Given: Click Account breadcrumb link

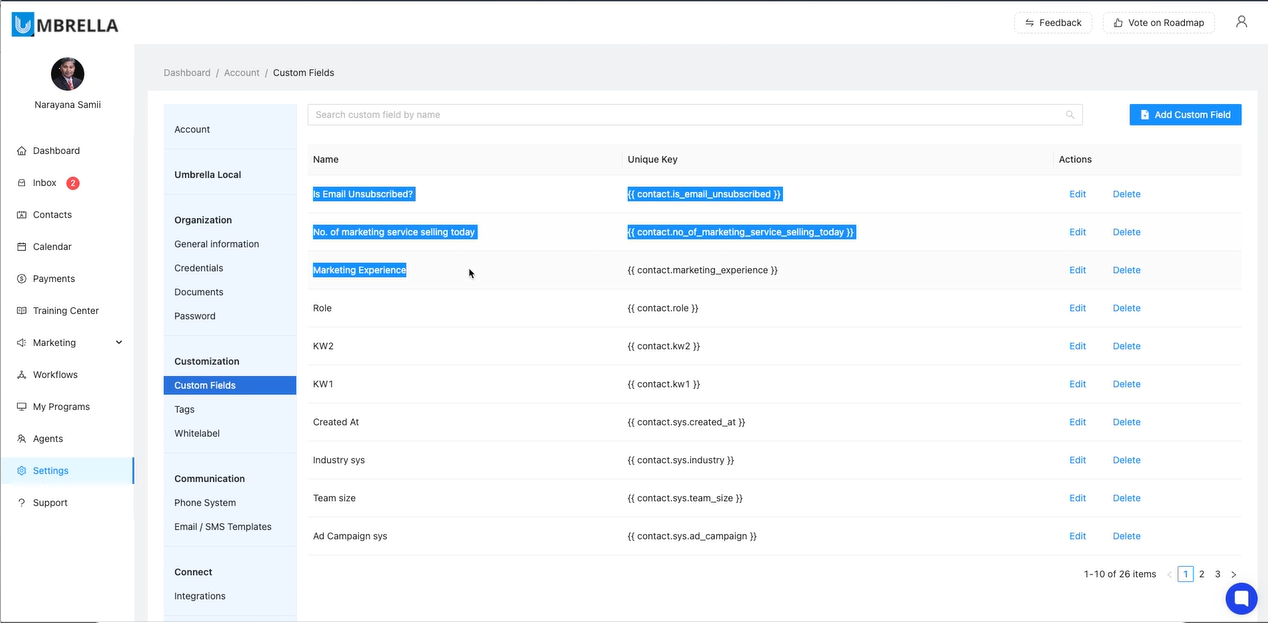Looking at the screenshot, I should (242, 73).
